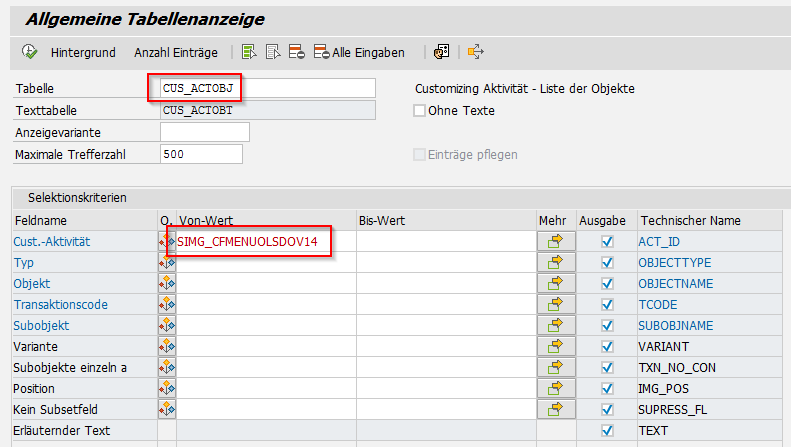Run in Hintergrund (background)
Image resolution: width=791 pixels, height=447 pixels.
83,52
